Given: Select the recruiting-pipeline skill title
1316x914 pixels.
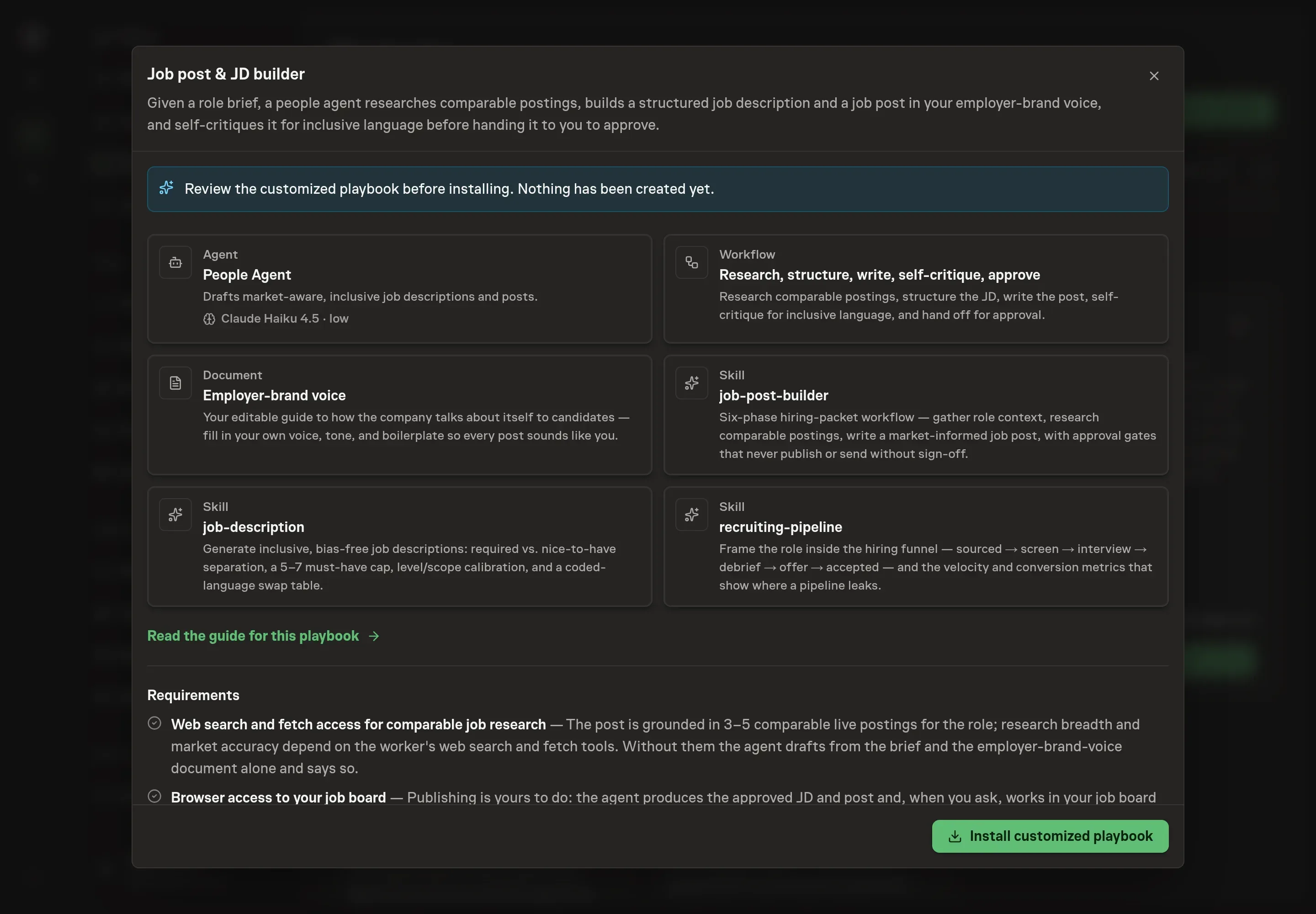Looking at the screenshot, I should point(780,527).
